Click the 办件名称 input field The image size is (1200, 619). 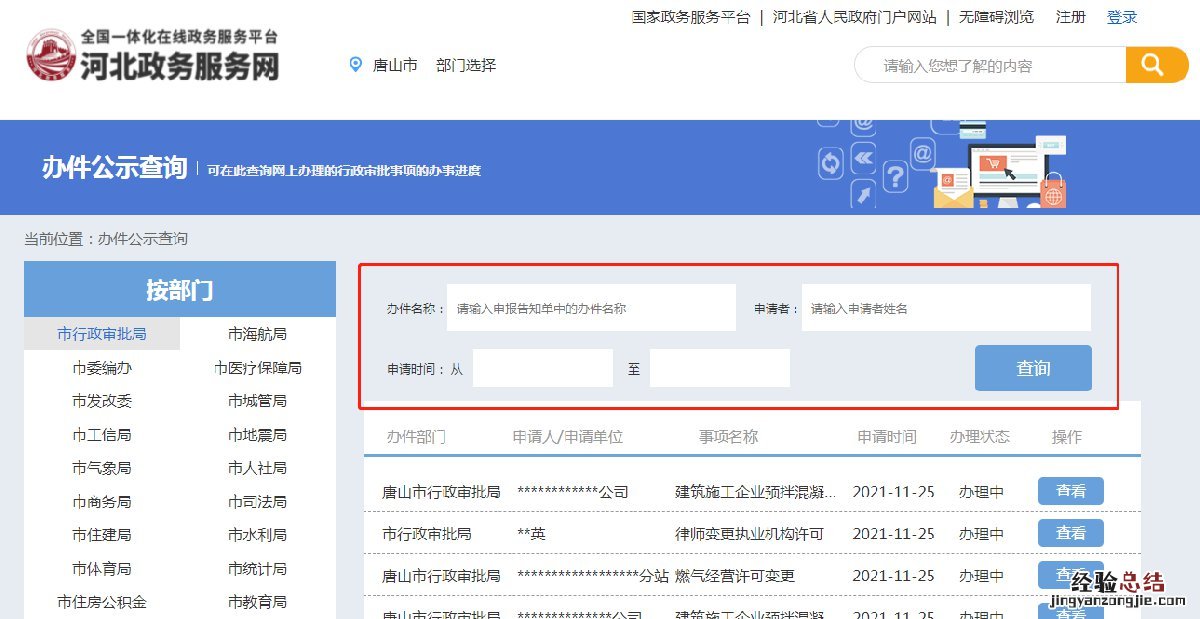(591, 308)
